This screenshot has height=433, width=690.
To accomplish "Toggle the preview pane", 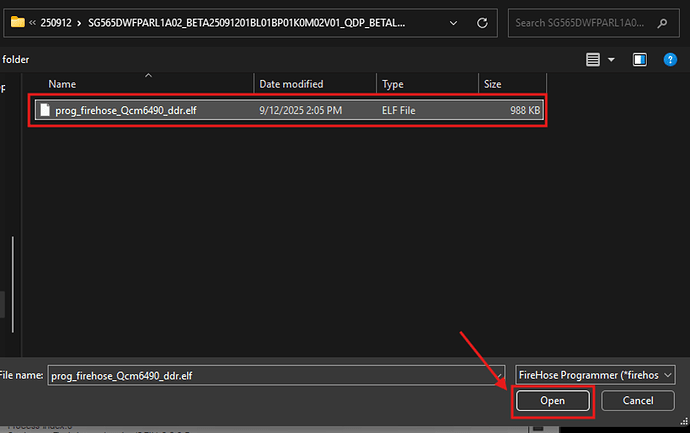I will click(x=639, y=59).
